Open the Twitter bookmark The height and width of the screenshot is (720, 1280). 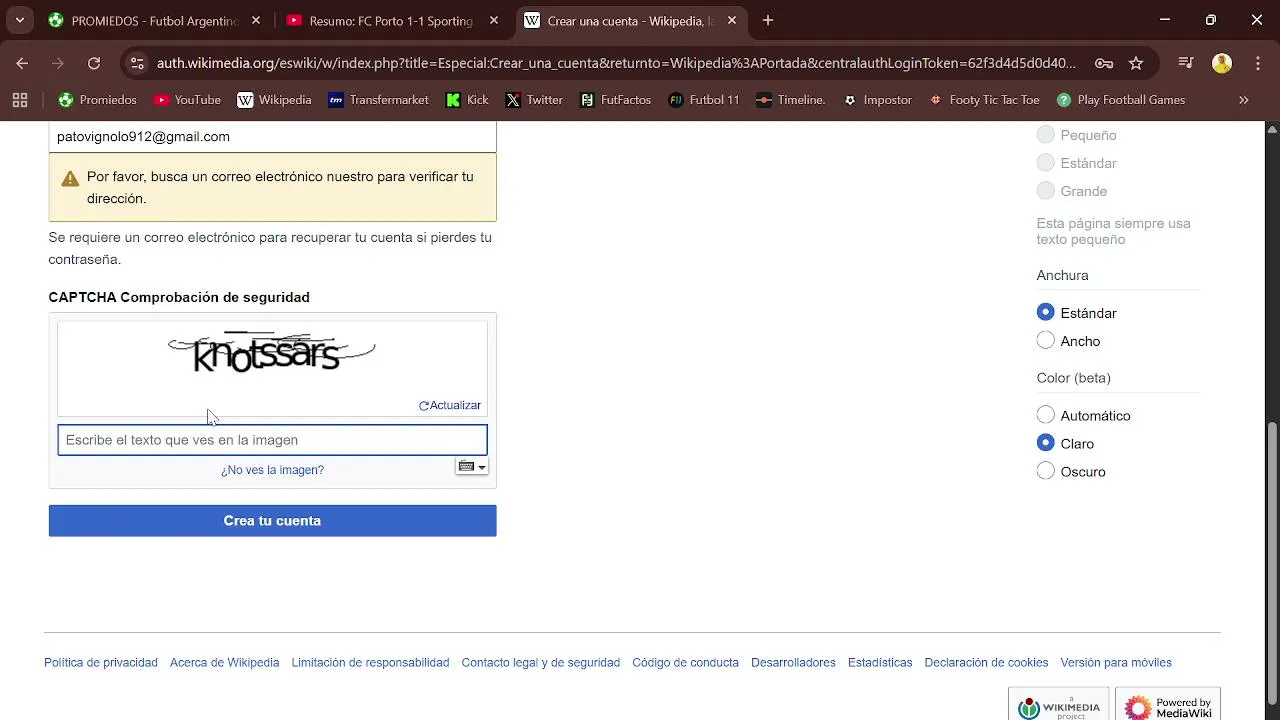point(534,100)
